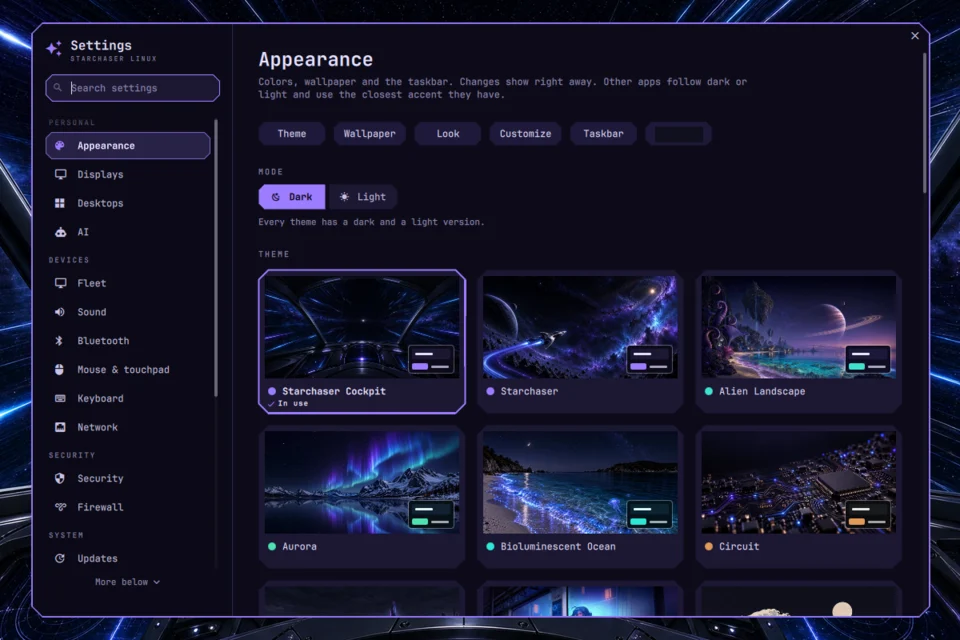Select the Bioluminescent Ocean theme thumbnail

point(580,482)
